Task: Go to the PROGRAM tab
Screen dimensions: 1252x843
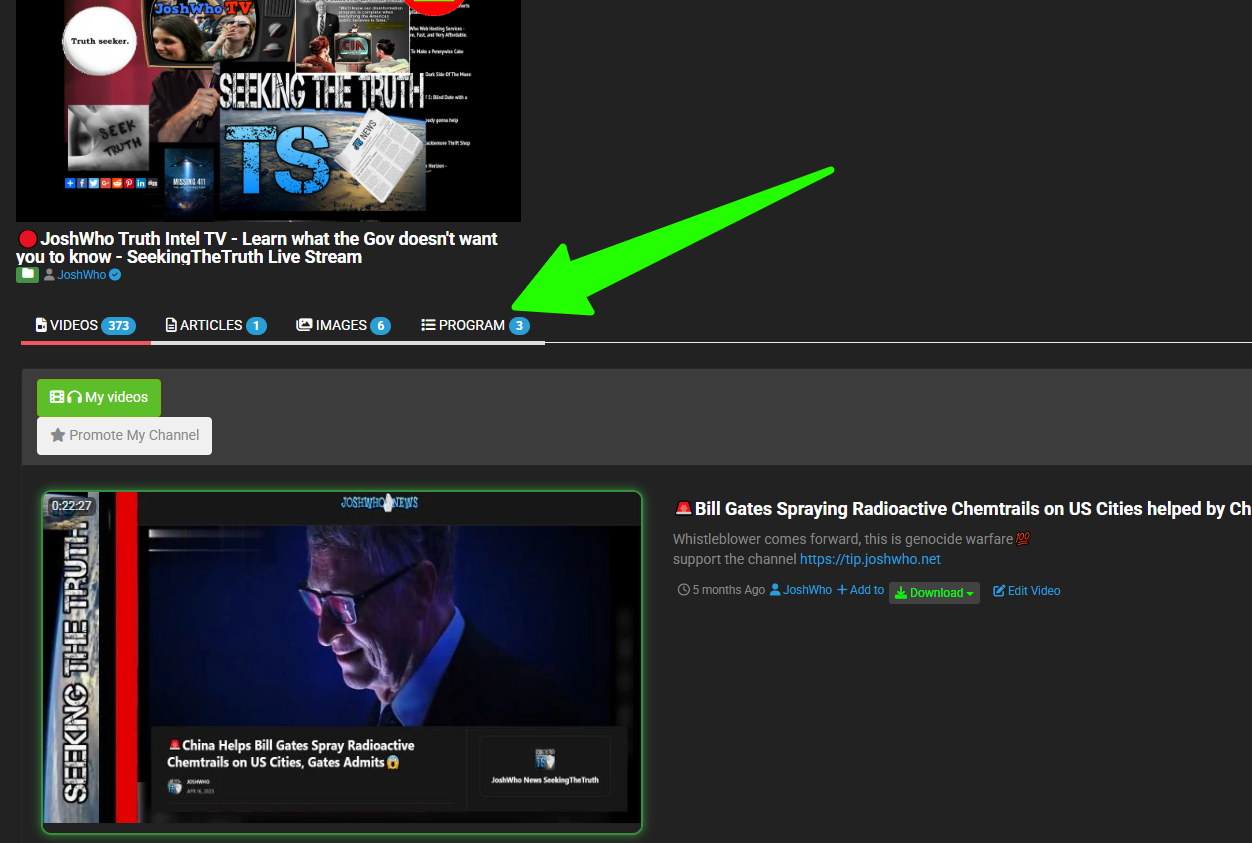Action: (474, 325)
